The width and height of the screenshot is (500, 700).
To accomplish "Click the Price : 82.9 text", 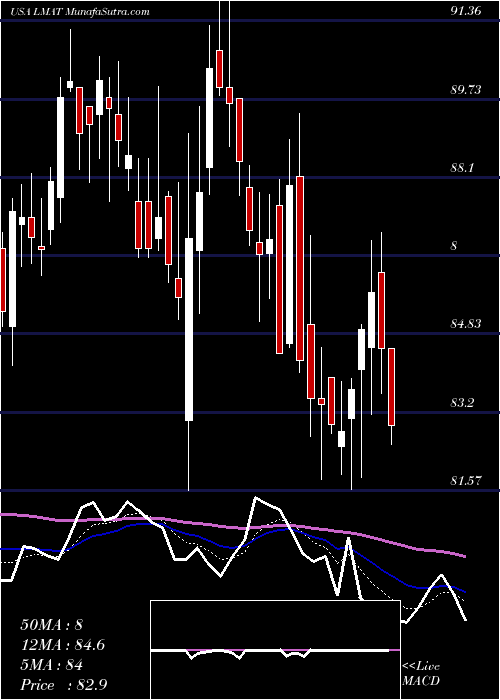I will click(63, 685).
